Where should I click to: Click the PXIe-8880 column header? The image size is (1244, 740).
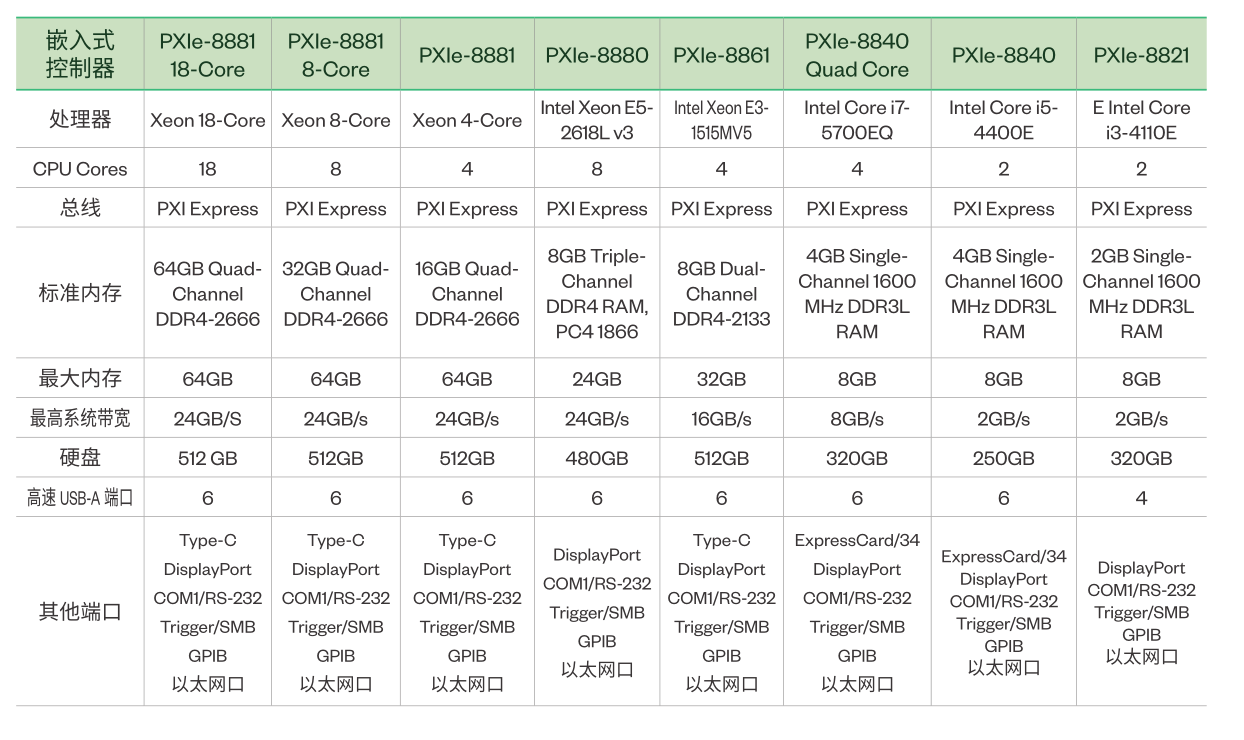(x=597, y=55)
